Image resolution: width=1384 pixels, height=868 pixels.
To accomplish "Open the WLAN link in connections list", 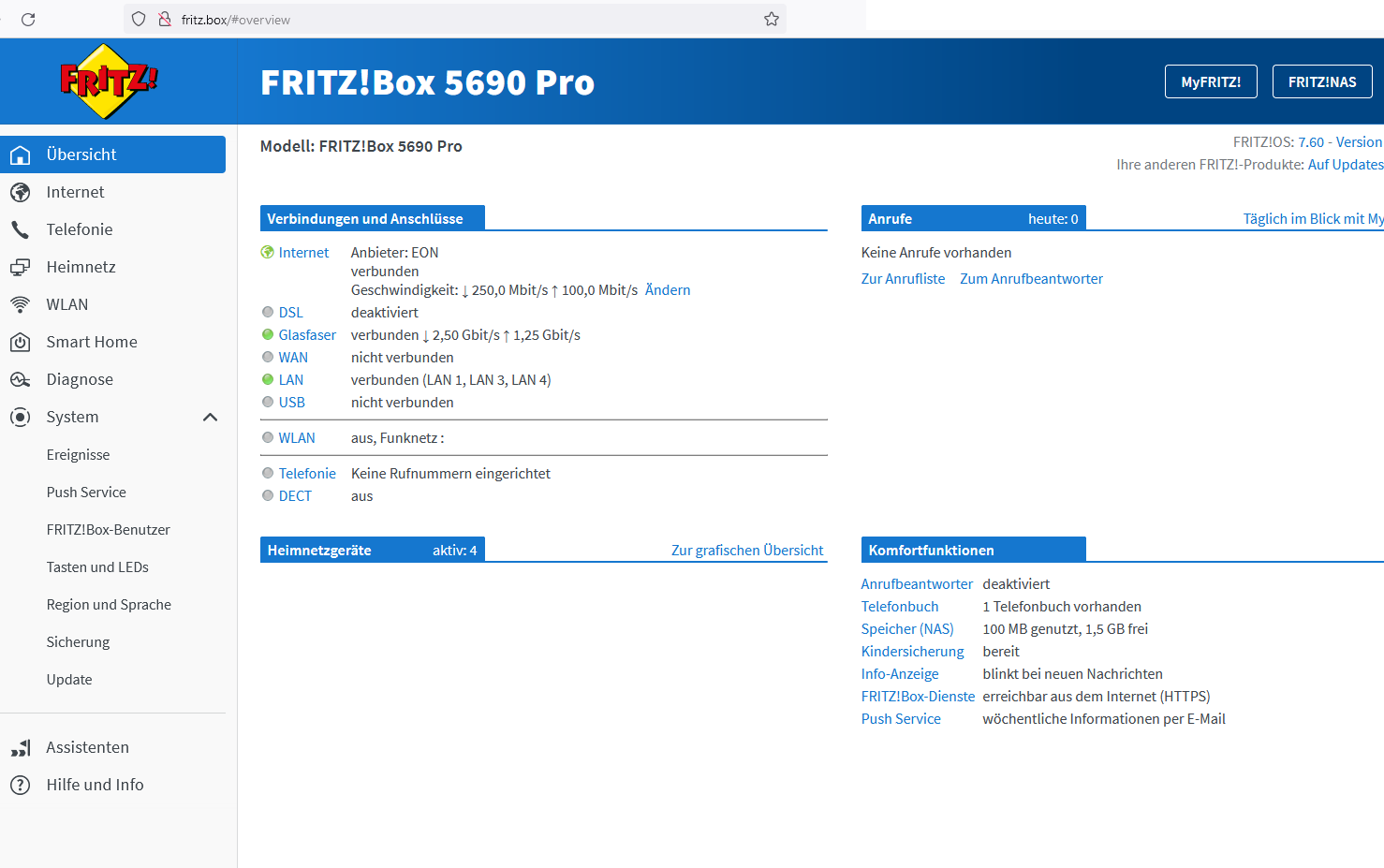I will coord(297,438).
